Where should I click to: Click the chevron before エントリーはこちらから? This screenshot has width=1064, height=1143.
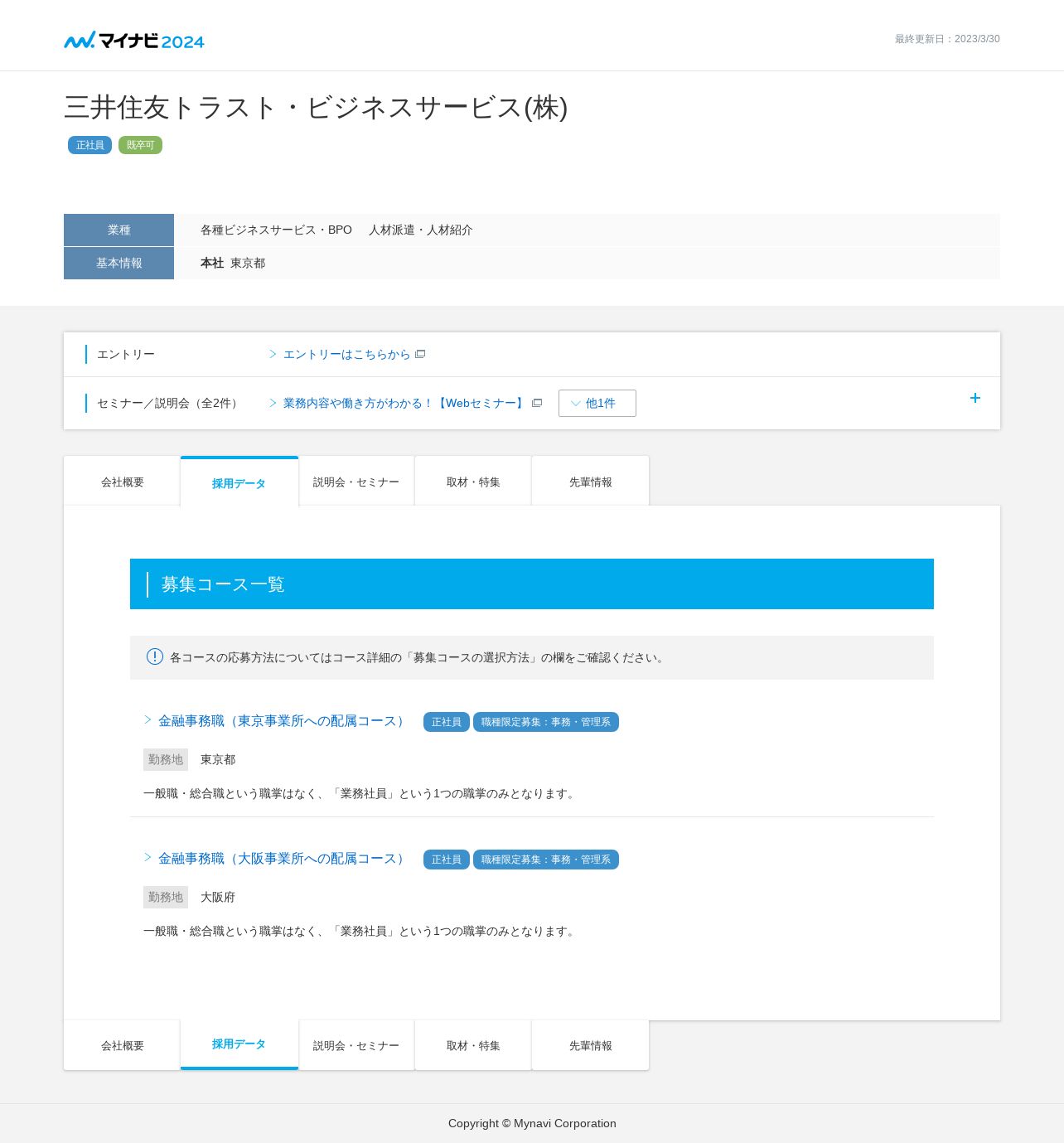pos(273,354)
